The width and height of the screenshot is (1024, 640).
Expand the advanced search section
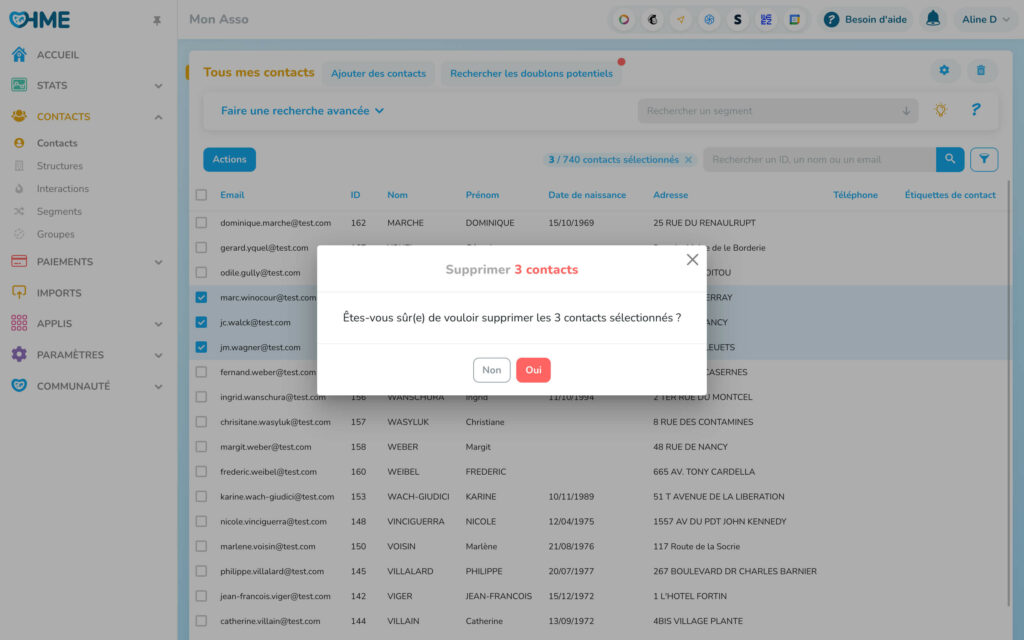point(302,111)
